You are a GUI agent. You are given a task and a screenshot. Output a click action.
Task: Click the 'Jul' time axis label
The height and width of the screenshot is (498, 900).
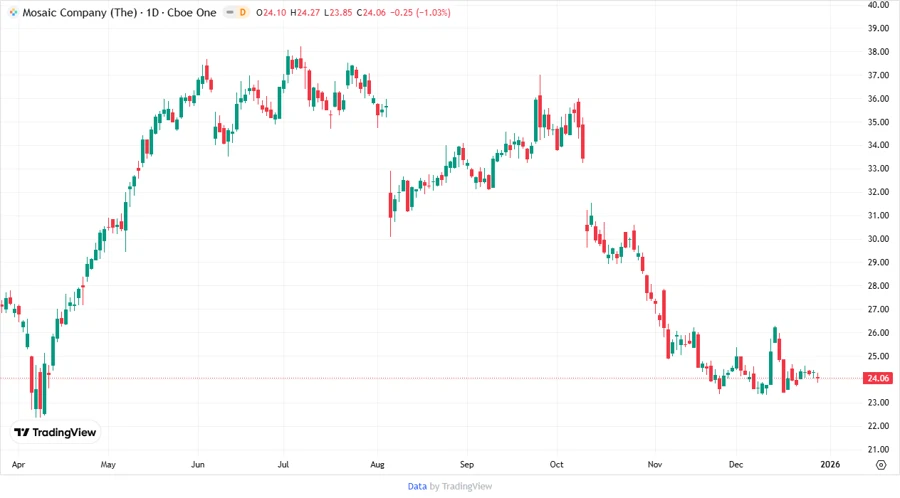pyautogui.click(x=283, y=464)
